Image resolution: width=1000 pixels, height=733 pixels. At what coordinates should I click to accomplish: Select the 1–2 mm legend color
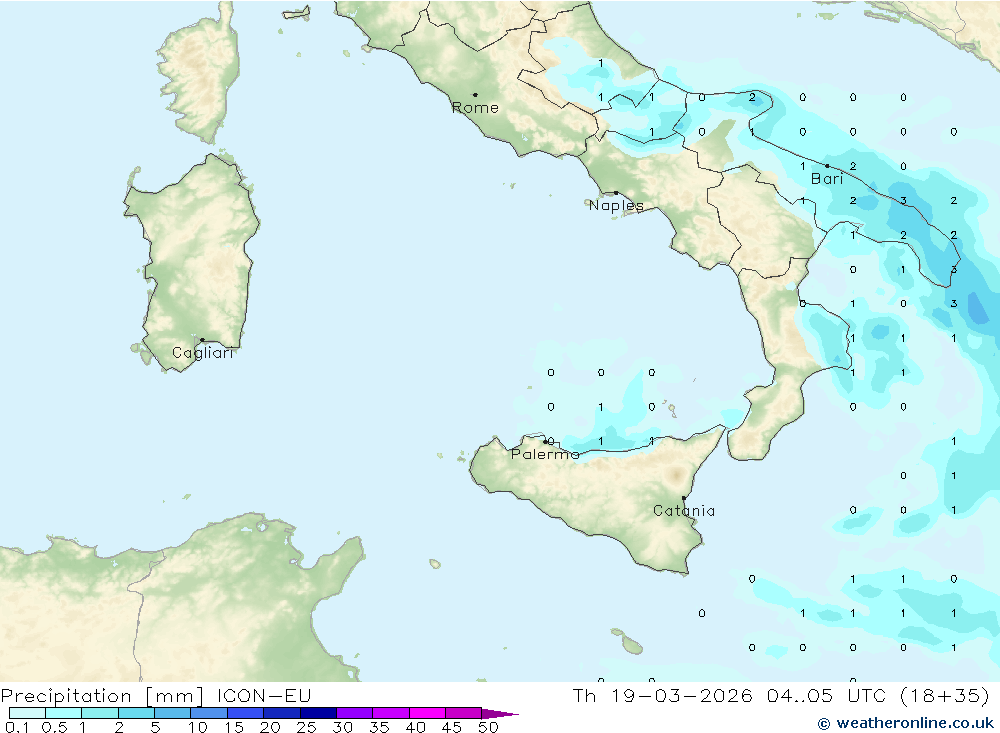[x=100, y=713]
